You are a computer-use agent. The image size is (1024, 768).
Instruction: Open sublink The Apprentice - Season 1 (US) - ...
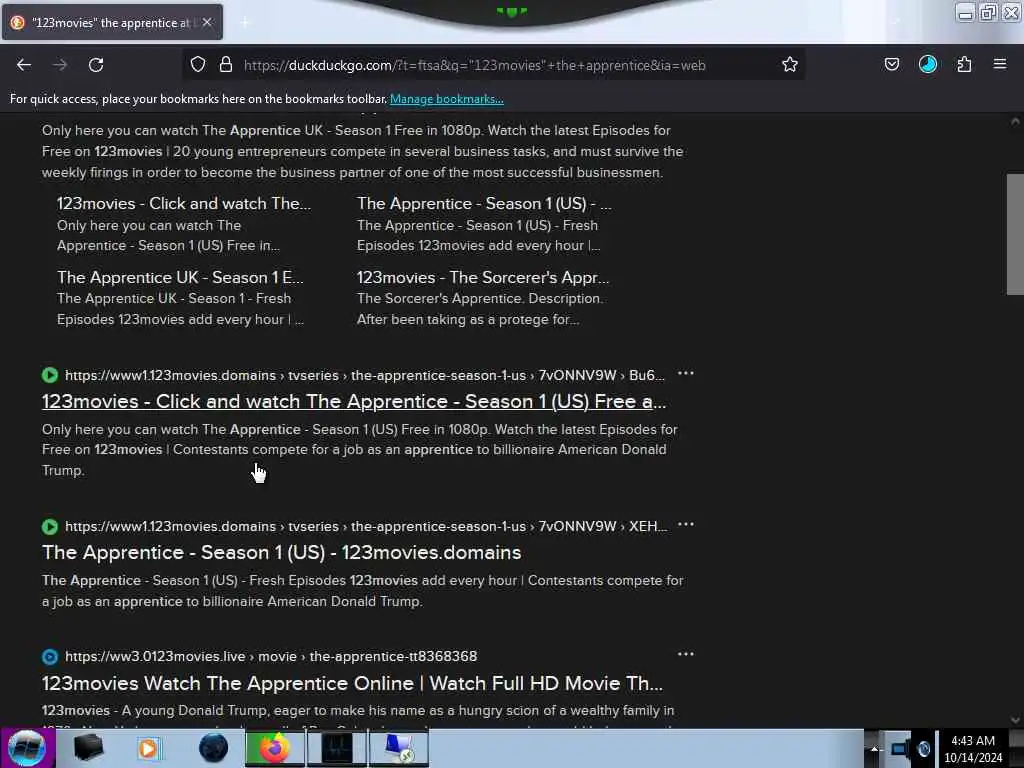(x=484, y=204)
